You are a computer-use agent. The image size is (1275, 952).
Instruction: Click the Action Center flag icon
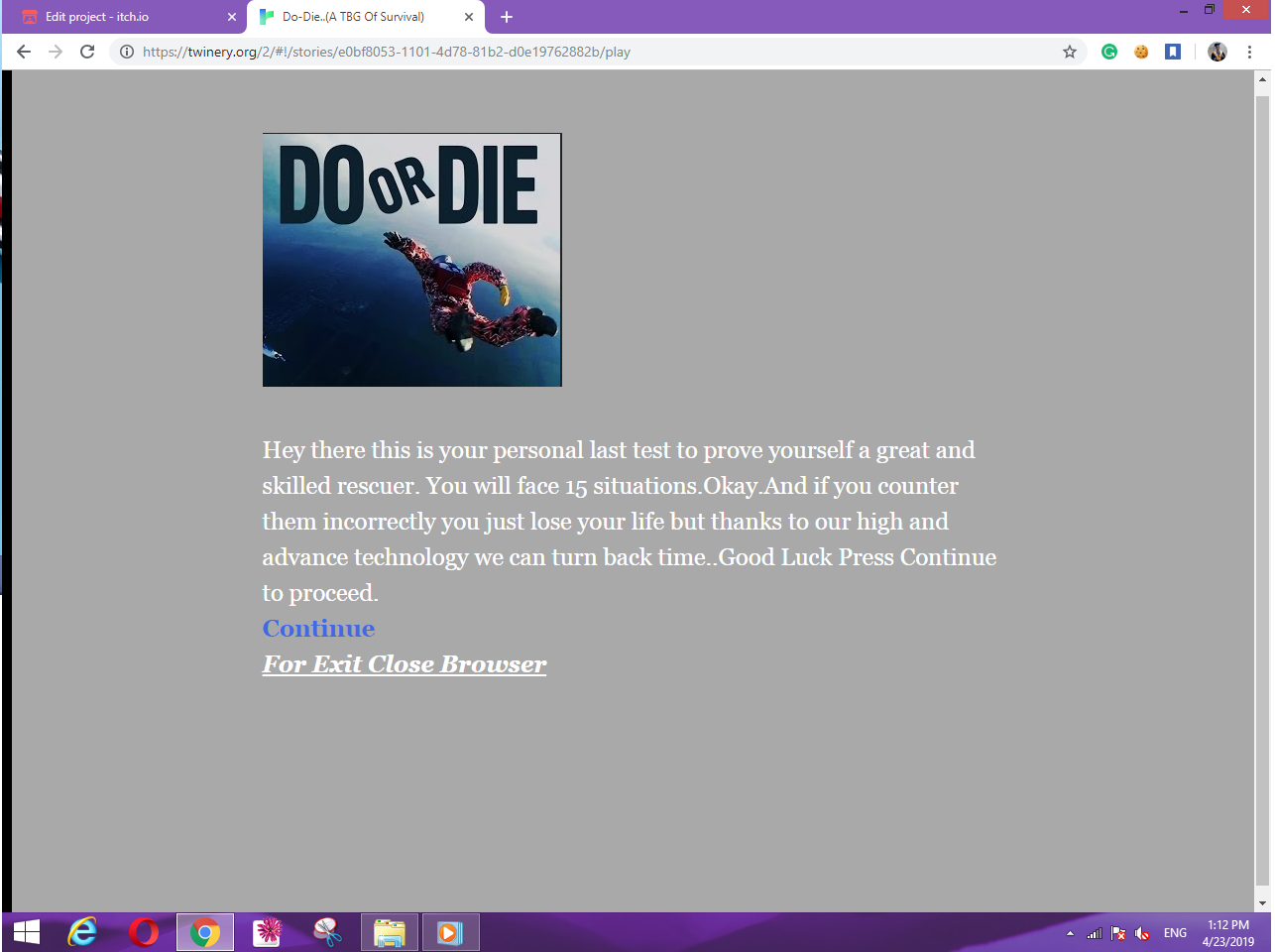click(x=1118, y=933)
